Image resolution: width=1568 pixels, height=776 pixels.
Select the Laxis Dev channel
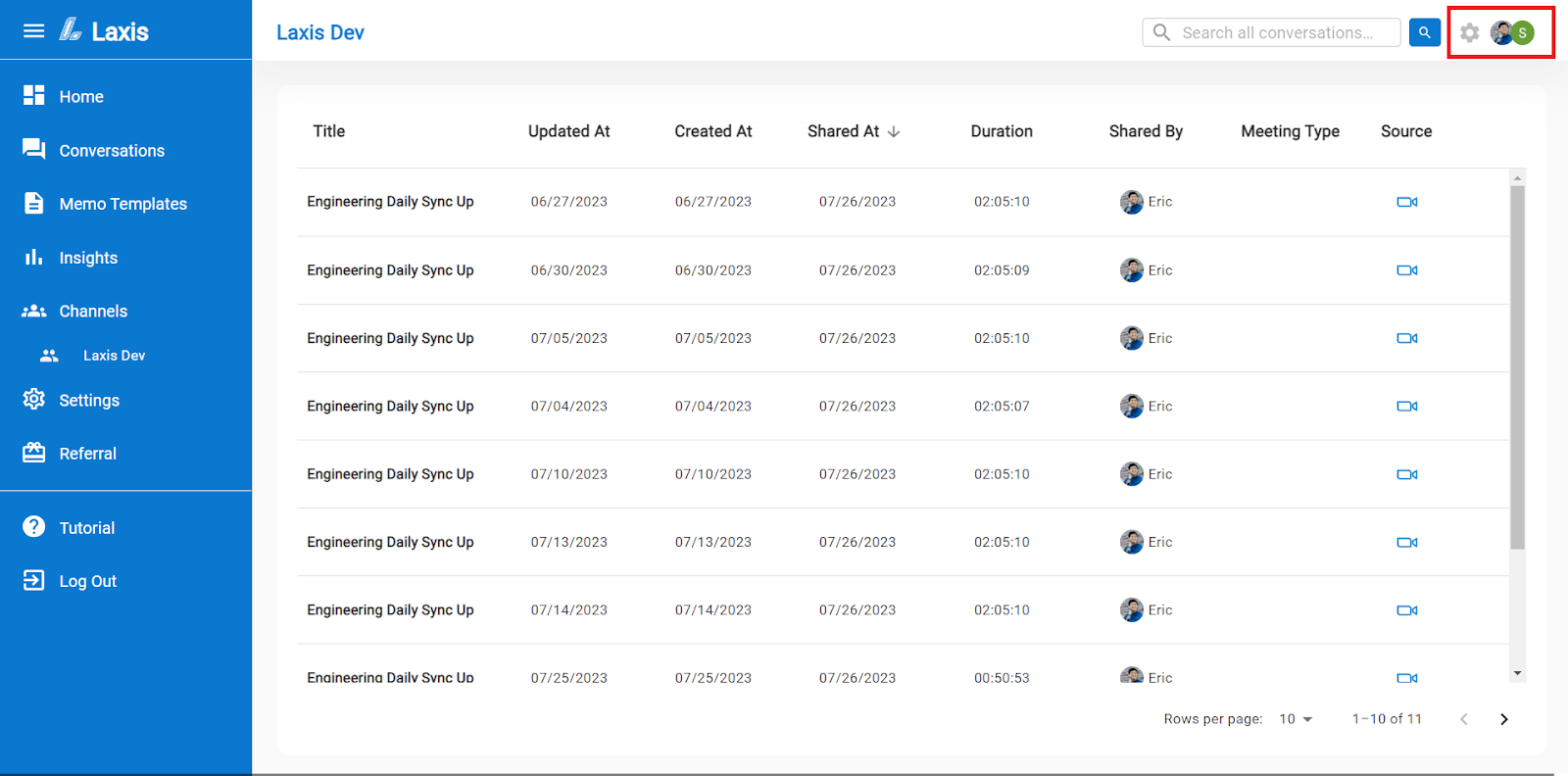[x=114, y=356]
